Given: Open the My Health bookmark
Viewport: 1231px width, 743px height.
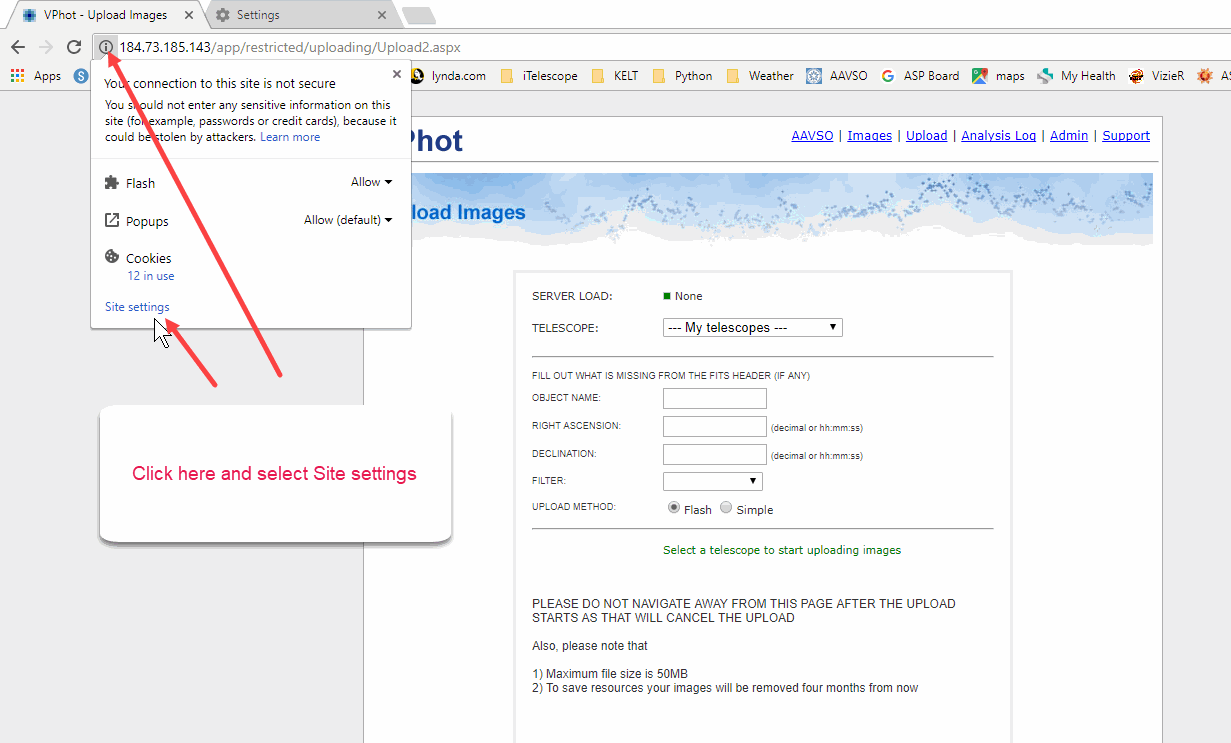Looking at the screenshot, I should (x=1077, y=76).
